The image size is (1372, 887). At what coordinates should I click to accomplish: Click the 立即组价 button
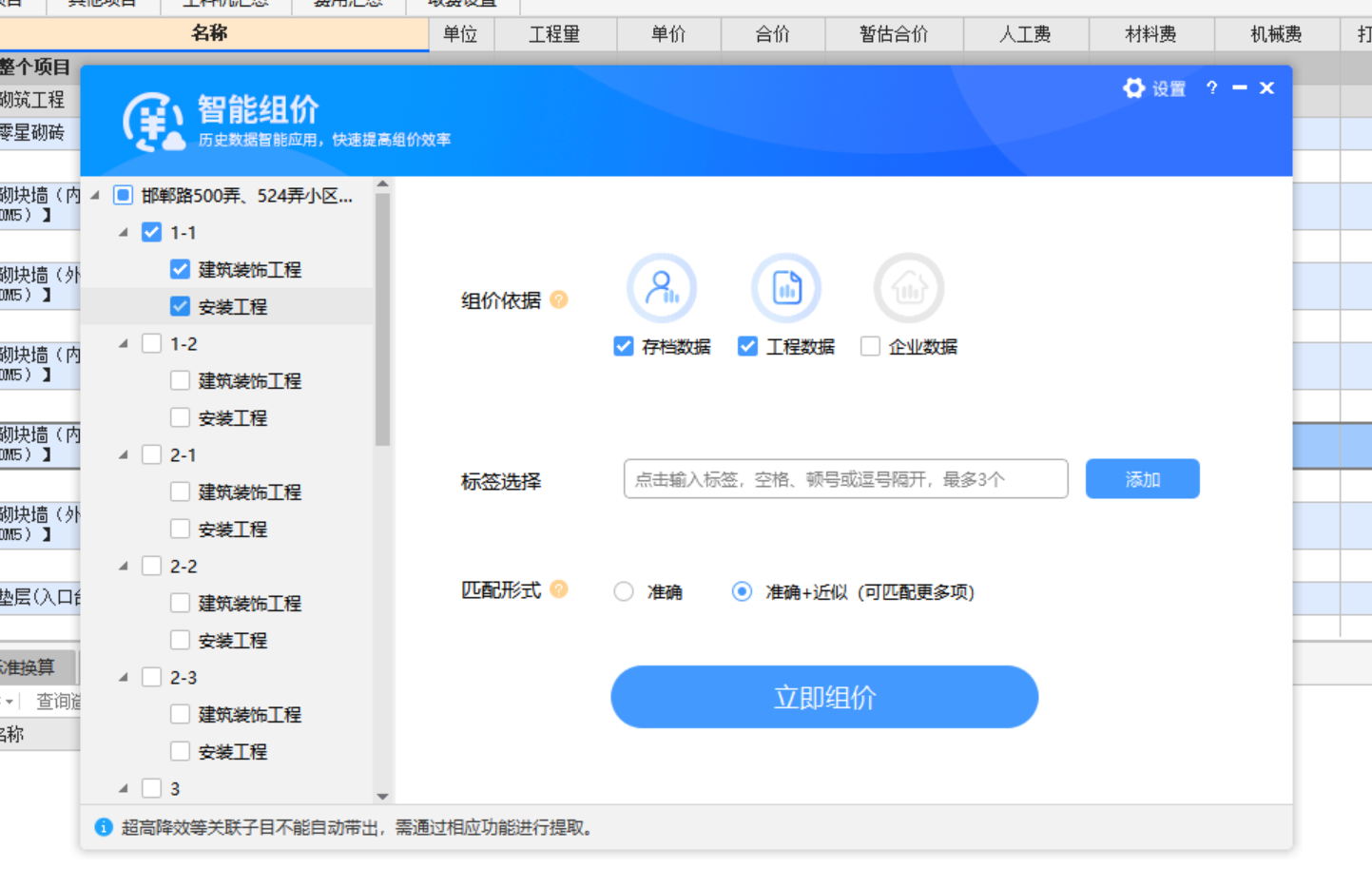coord(824,697)
